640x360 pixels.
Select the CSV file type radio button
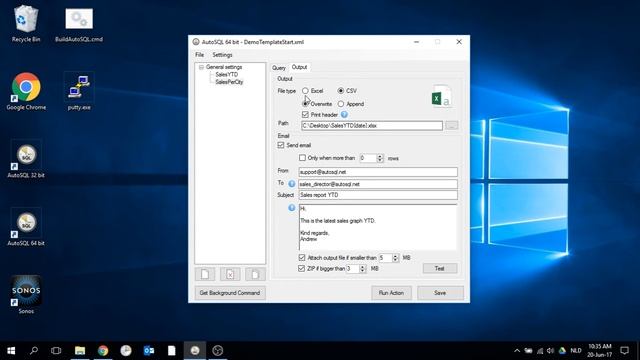tap(340, 91)
